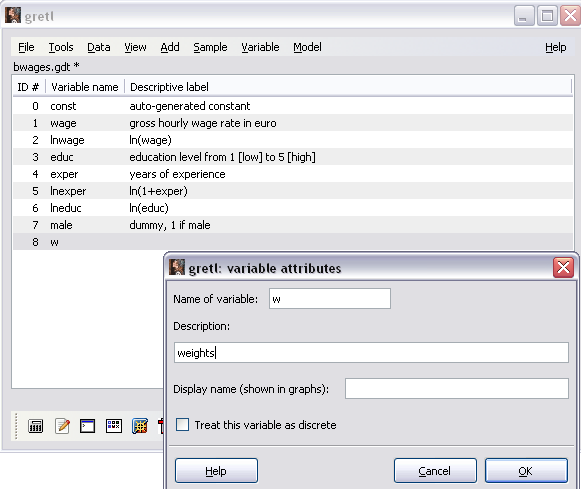Select the lnexper variable row
This screenshot has height=489, width=581.
[x=293, y=191]
